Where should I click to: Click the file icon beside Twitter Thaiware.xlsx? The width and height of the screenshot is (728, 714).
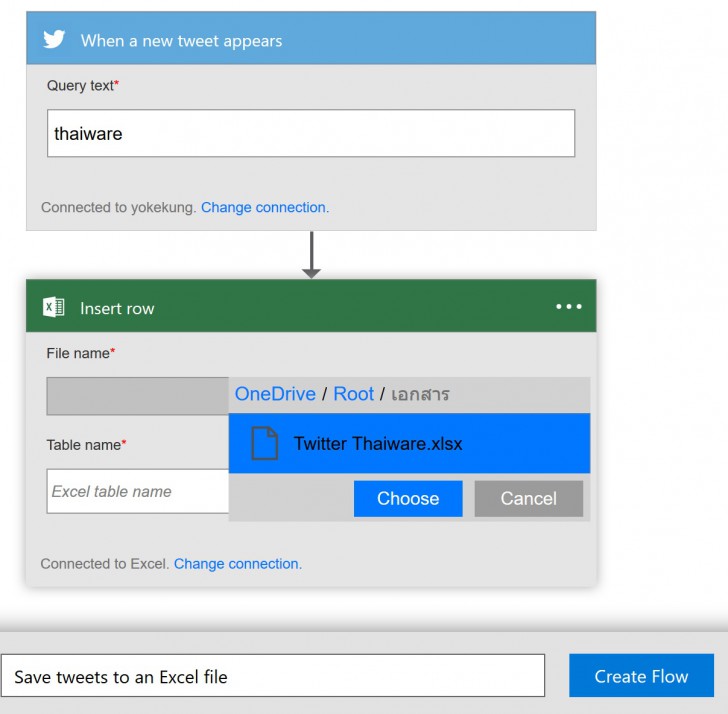click(264, 443)
